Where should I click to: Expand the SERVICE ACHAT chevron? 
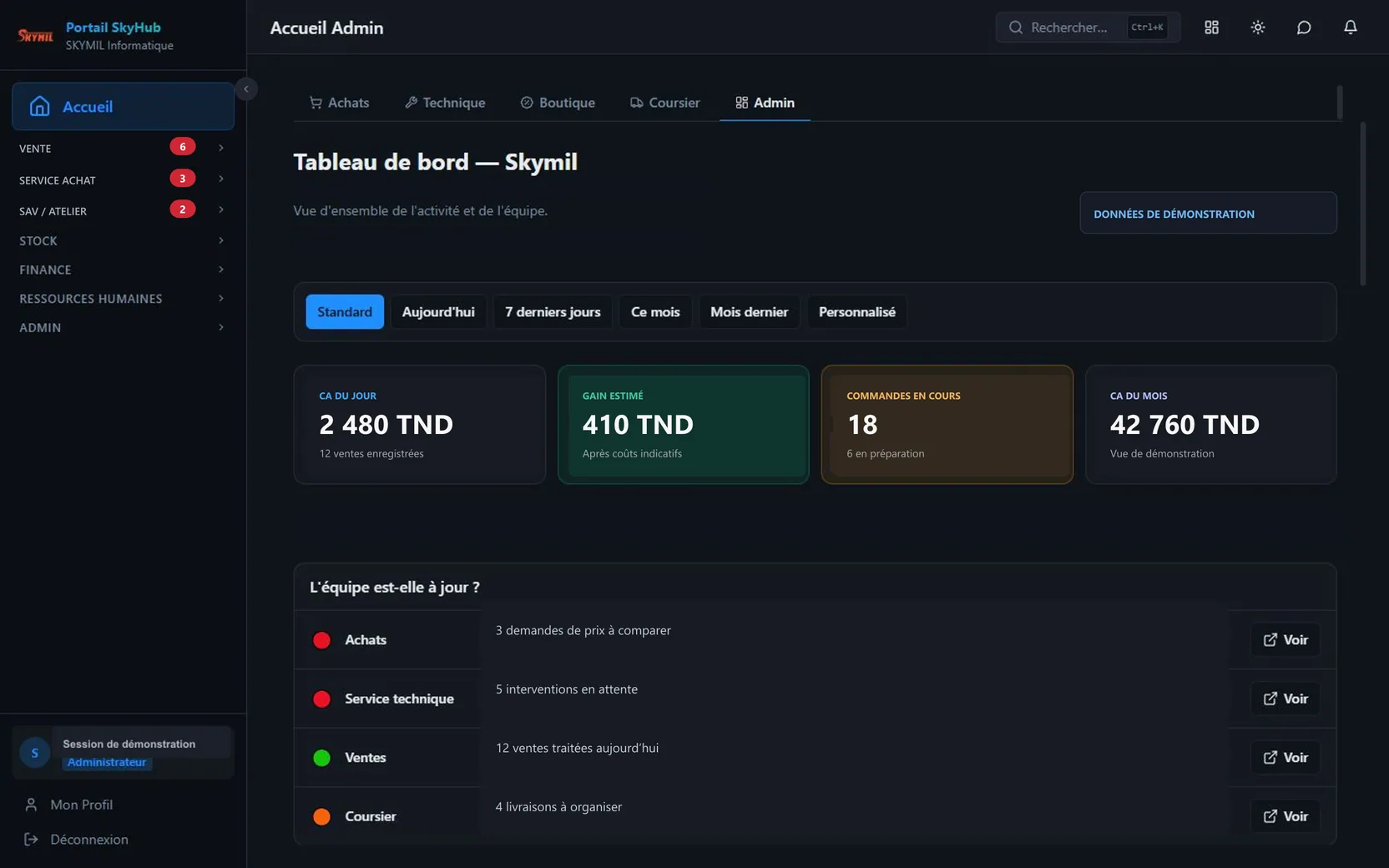tap(221, 179)
